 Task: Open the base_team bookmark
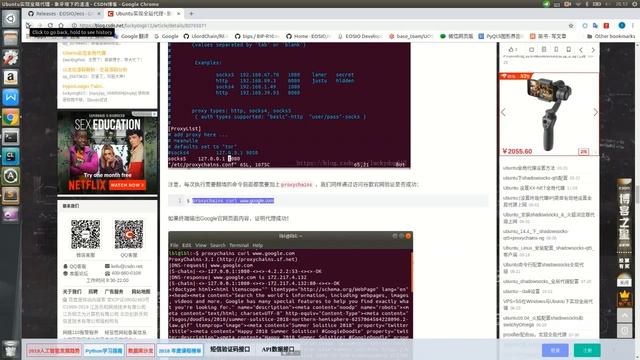[x=411, y=36]
